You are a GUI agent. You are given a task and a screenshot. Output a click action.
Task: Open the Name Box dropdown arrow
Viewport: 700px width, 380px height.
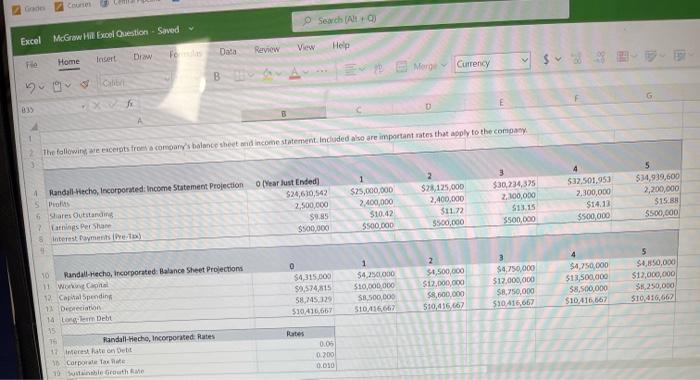click(83, 107)
